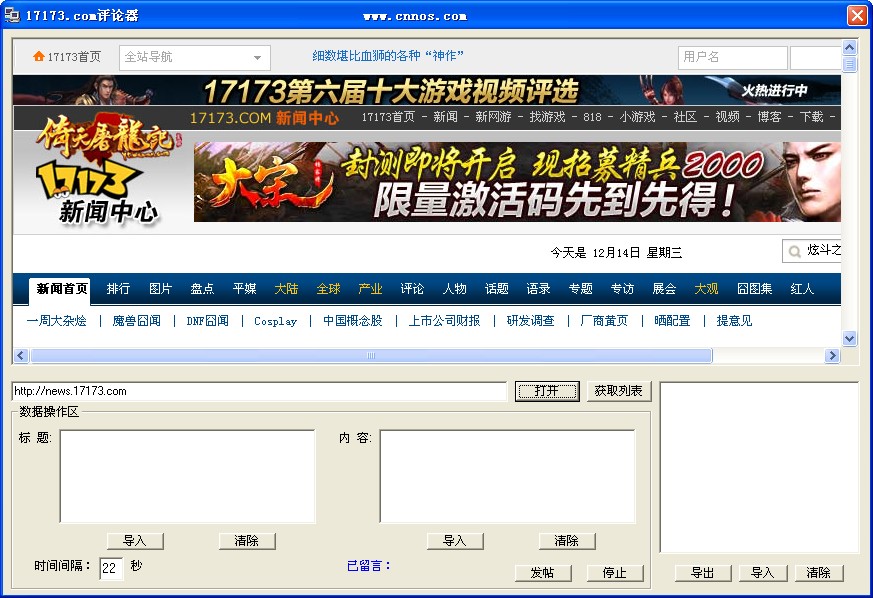Click the horizontal scrollbar right arrow
Screen dimensions: 873x598
point(832,355)
